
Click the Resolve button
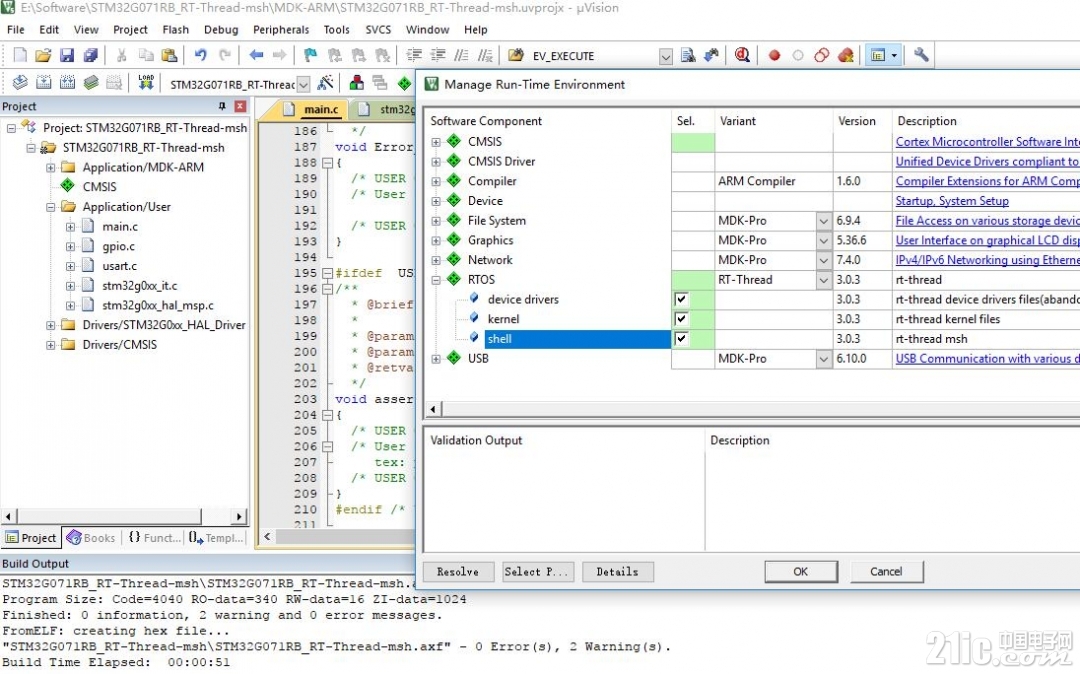pyautogui.click(x=457, y=572)
